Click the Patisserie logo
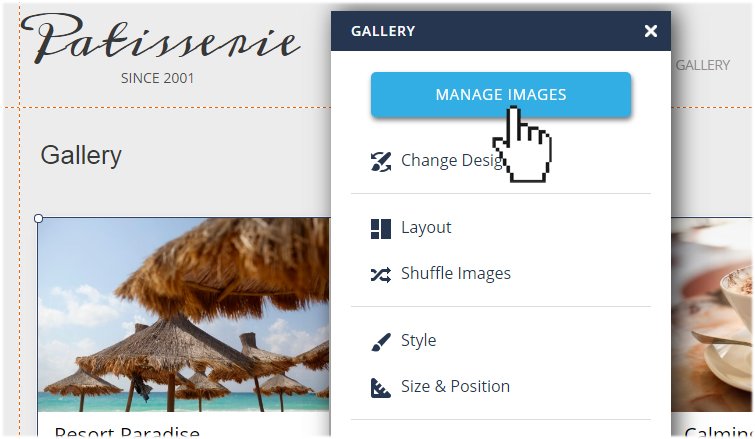The height and width of the screenshot is (439, 755). (161, 39)
